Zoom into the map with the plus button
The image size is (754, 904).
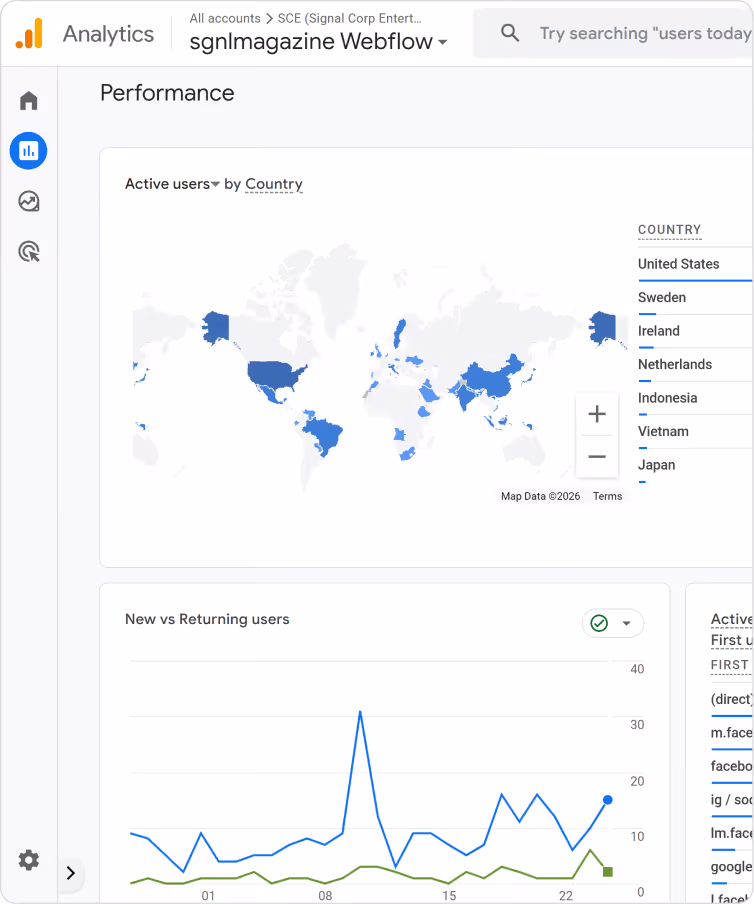point(597,413)
